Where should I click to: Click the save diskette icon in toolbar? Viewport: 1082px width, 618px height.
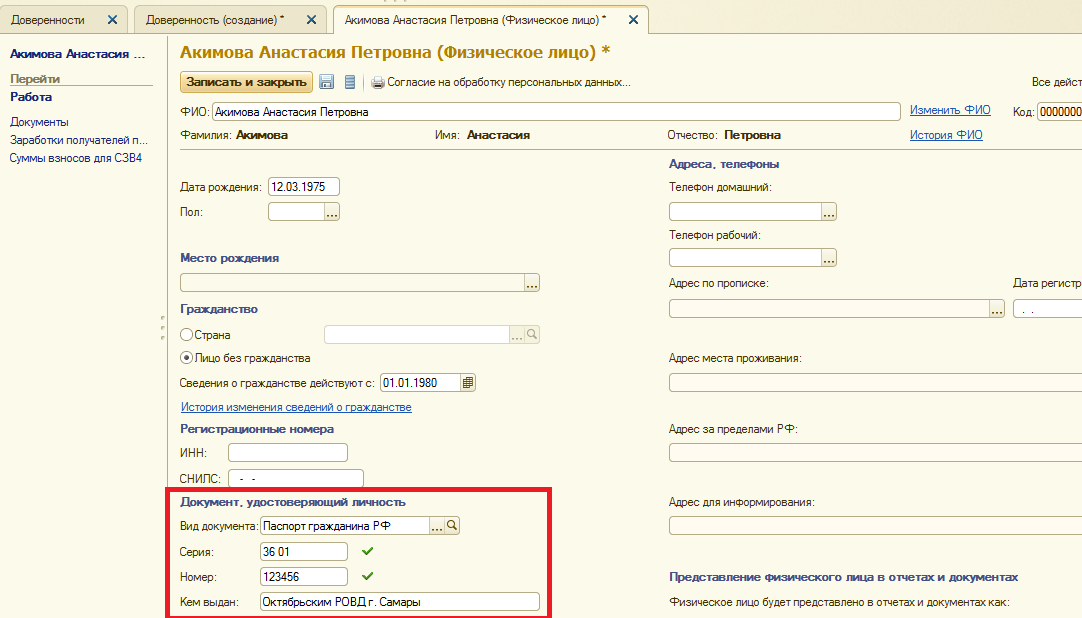coord(326,82)
